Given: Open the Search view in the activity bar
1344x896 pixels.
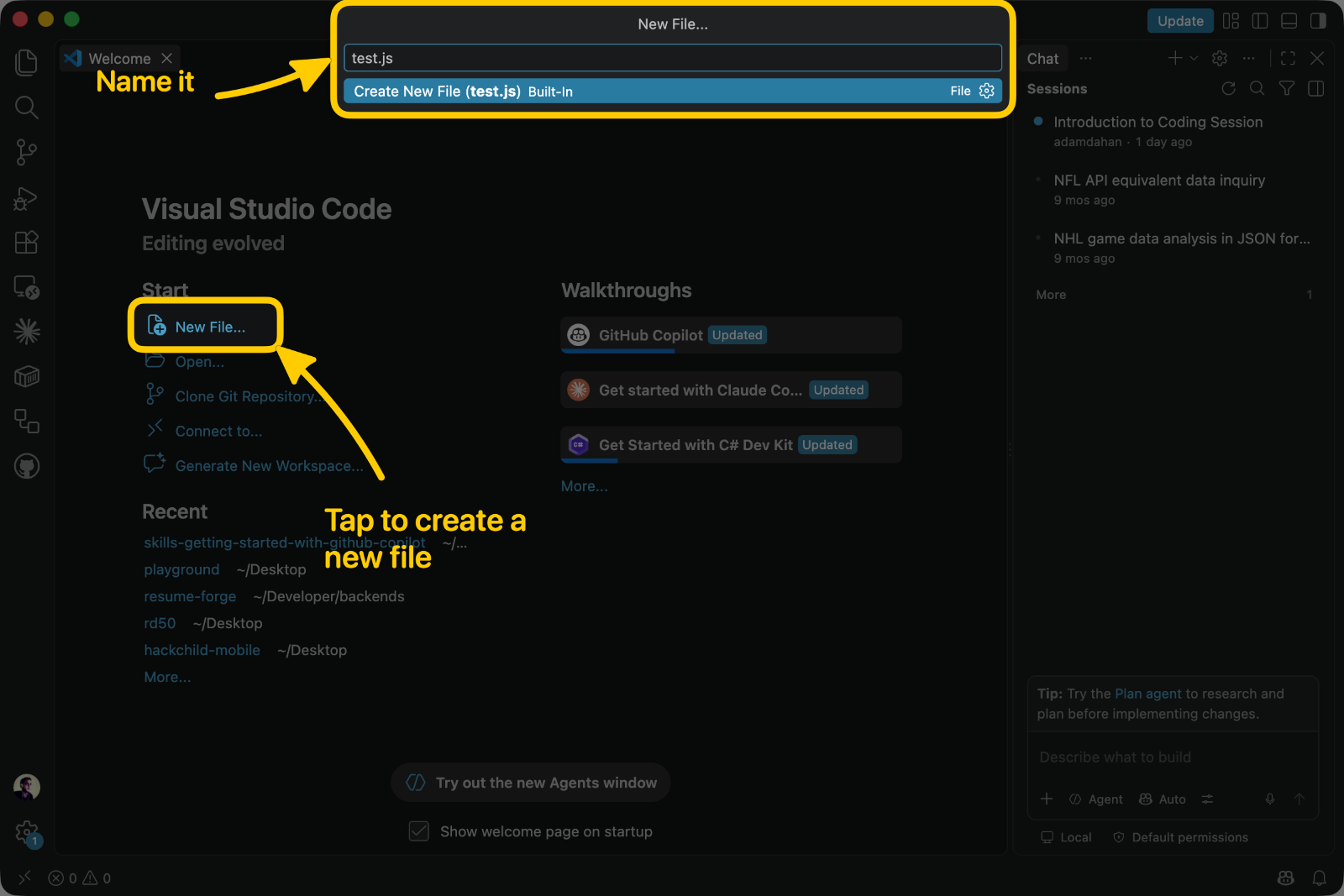Looking at the screenshot, I should tap(27, 107).
